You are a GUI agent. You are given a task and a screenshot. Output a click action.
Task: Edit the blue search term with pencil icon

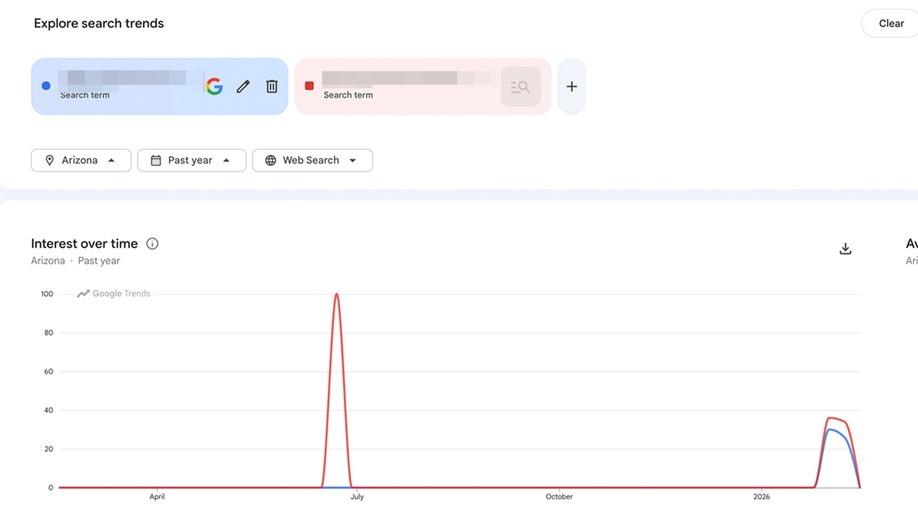point(243,87)
